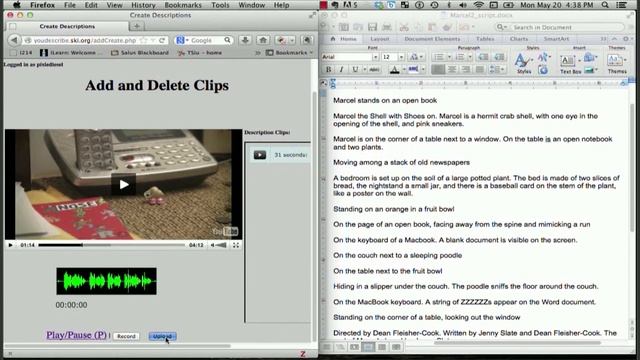
Task: Click the green audio waveform display
Action: pos(107,281)
